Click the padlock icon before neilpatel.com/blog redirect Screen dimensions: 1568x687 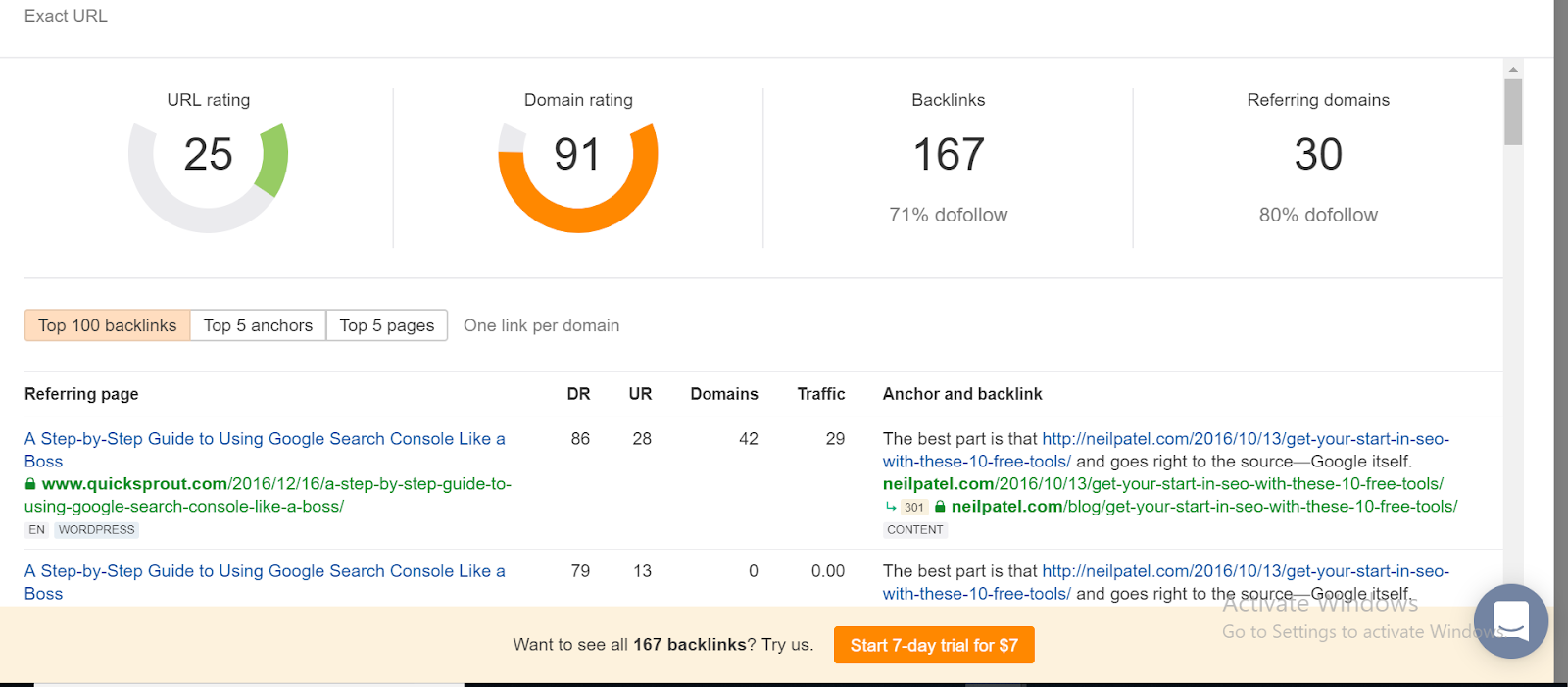pyautogui.click(x=940, y=507)
